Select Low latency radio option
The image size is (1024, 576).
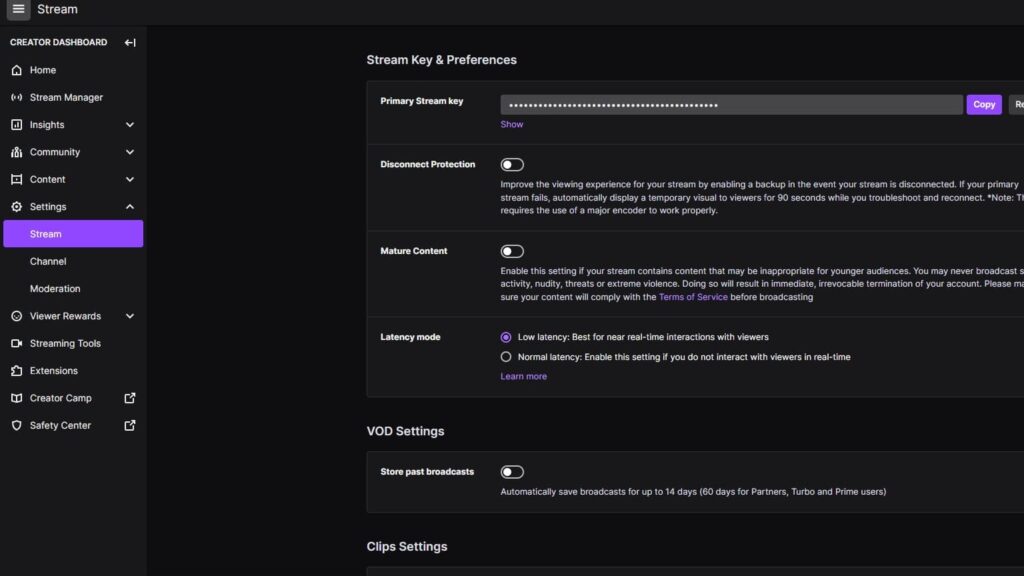[506, 338]
